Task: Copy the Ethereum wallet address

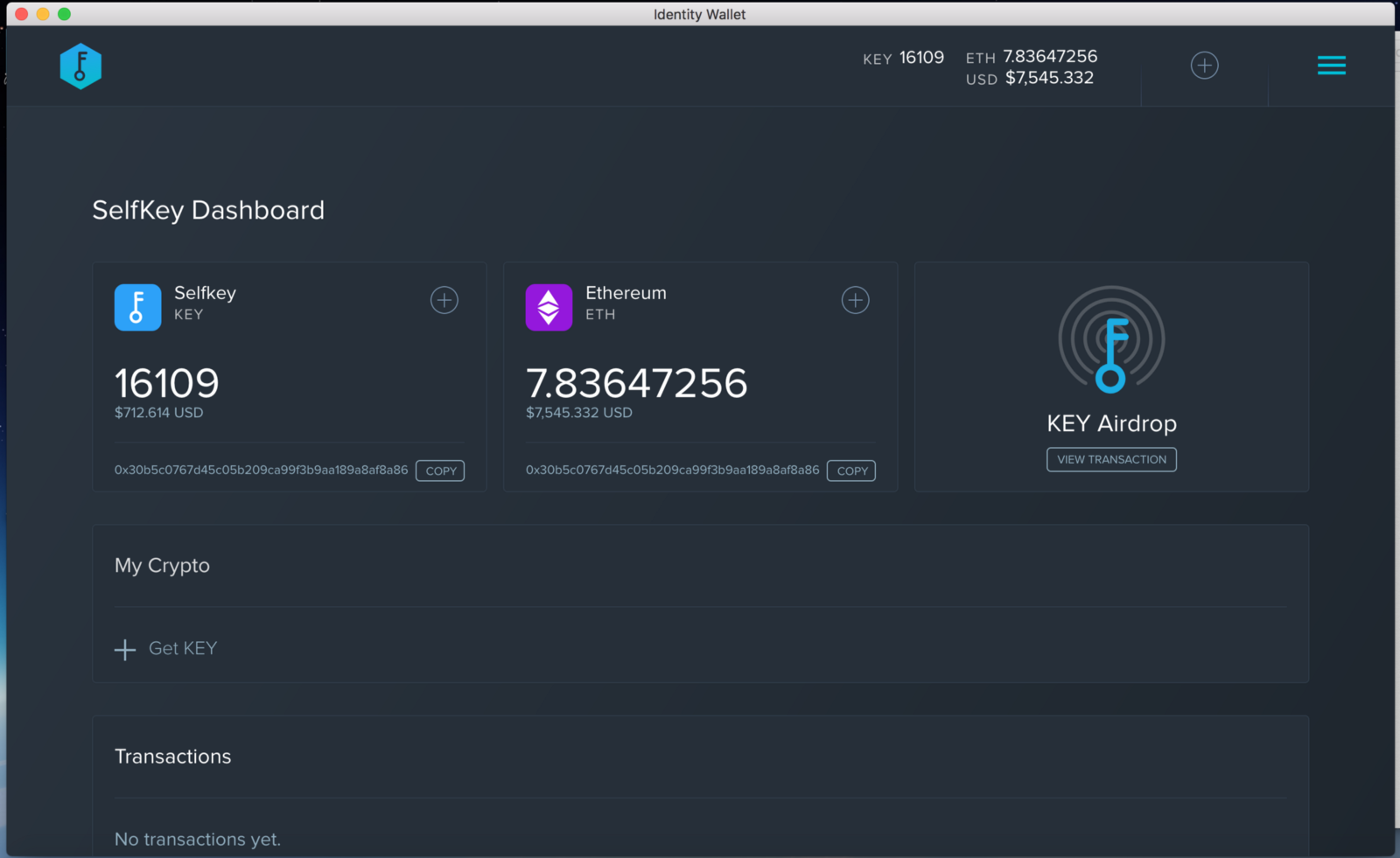Action: pos(851,471)
